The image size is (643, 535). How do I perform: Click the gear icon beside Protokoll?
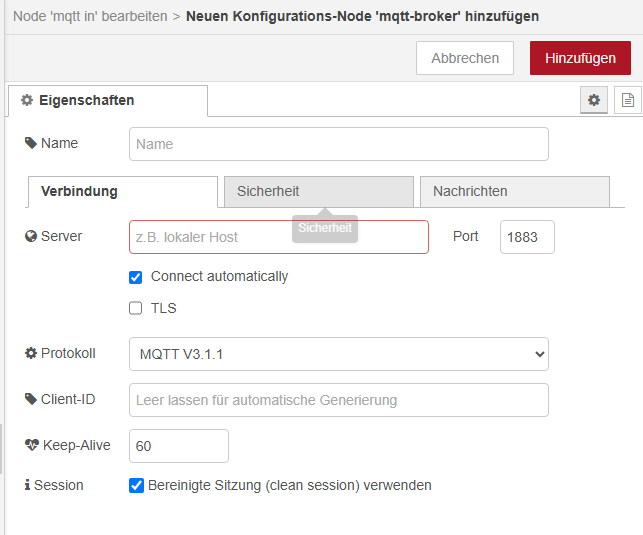point(30,354)
